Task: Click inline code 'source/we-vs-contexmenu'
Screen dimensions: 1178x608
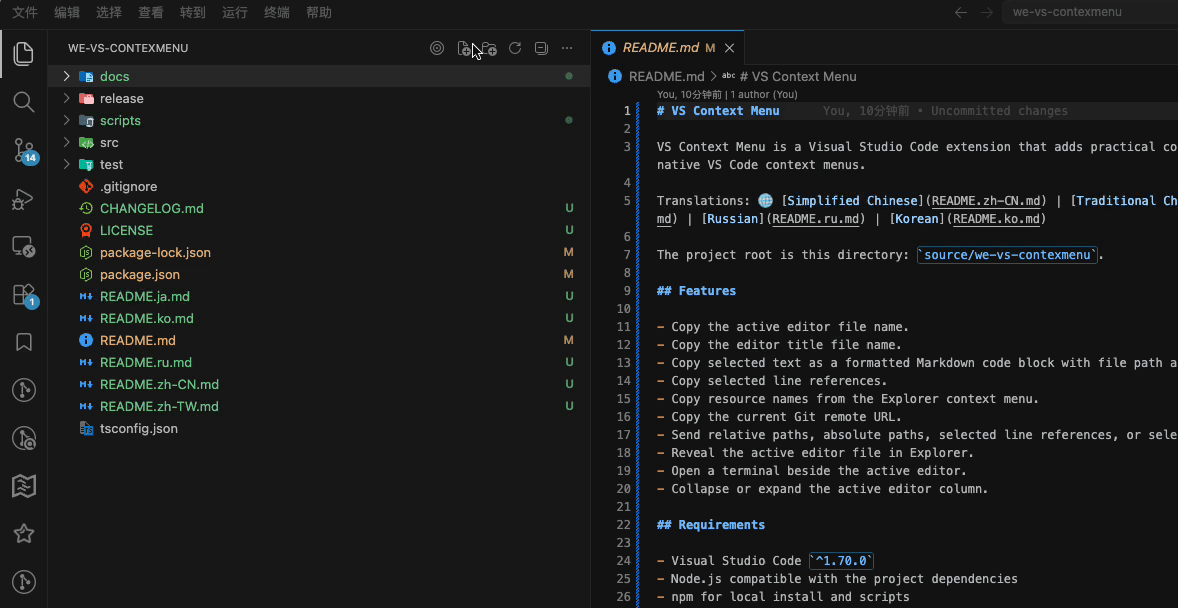Action: 1008,255
